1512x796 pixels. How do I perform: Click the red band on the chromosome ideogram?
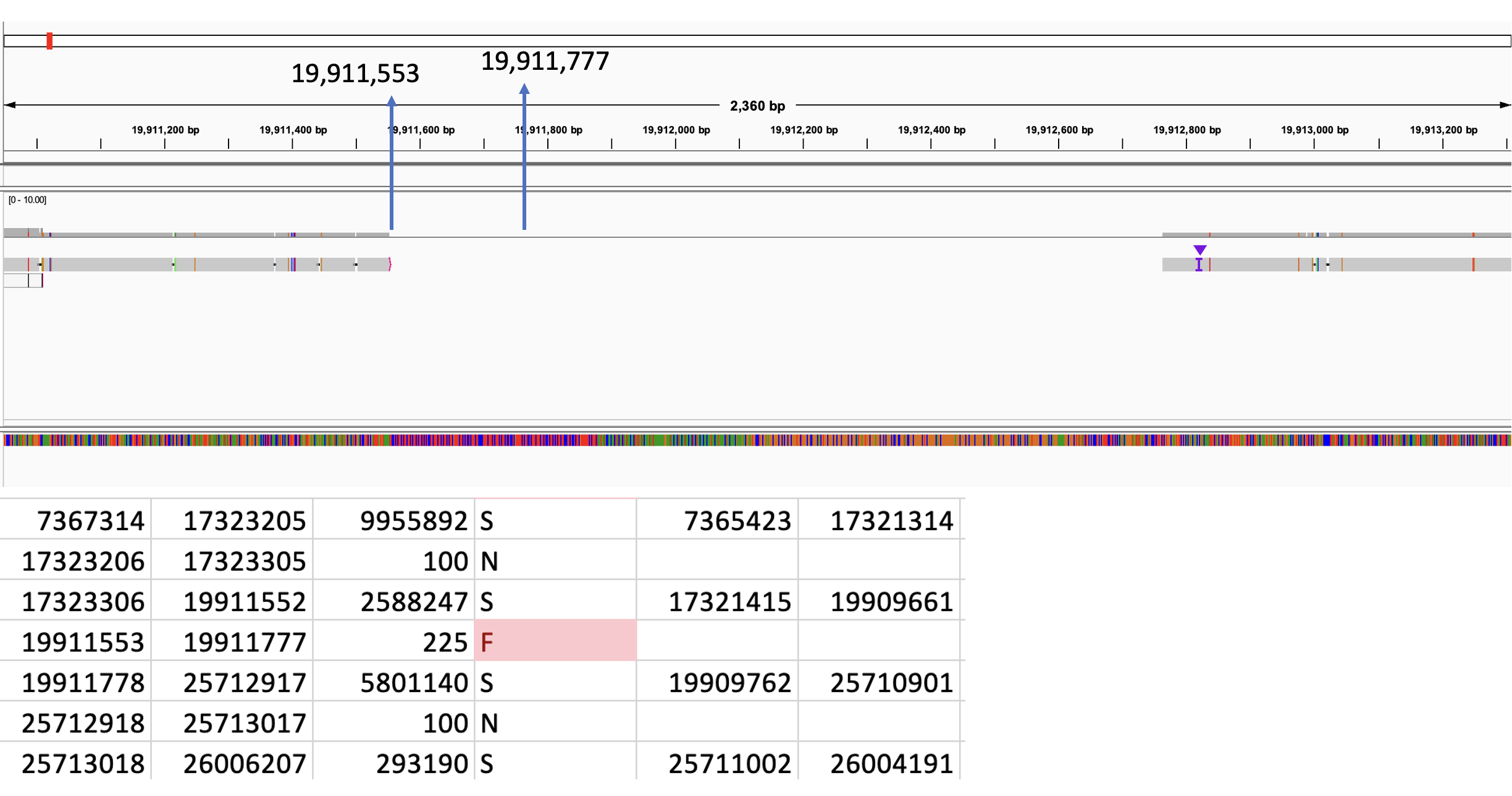point(49,41)
